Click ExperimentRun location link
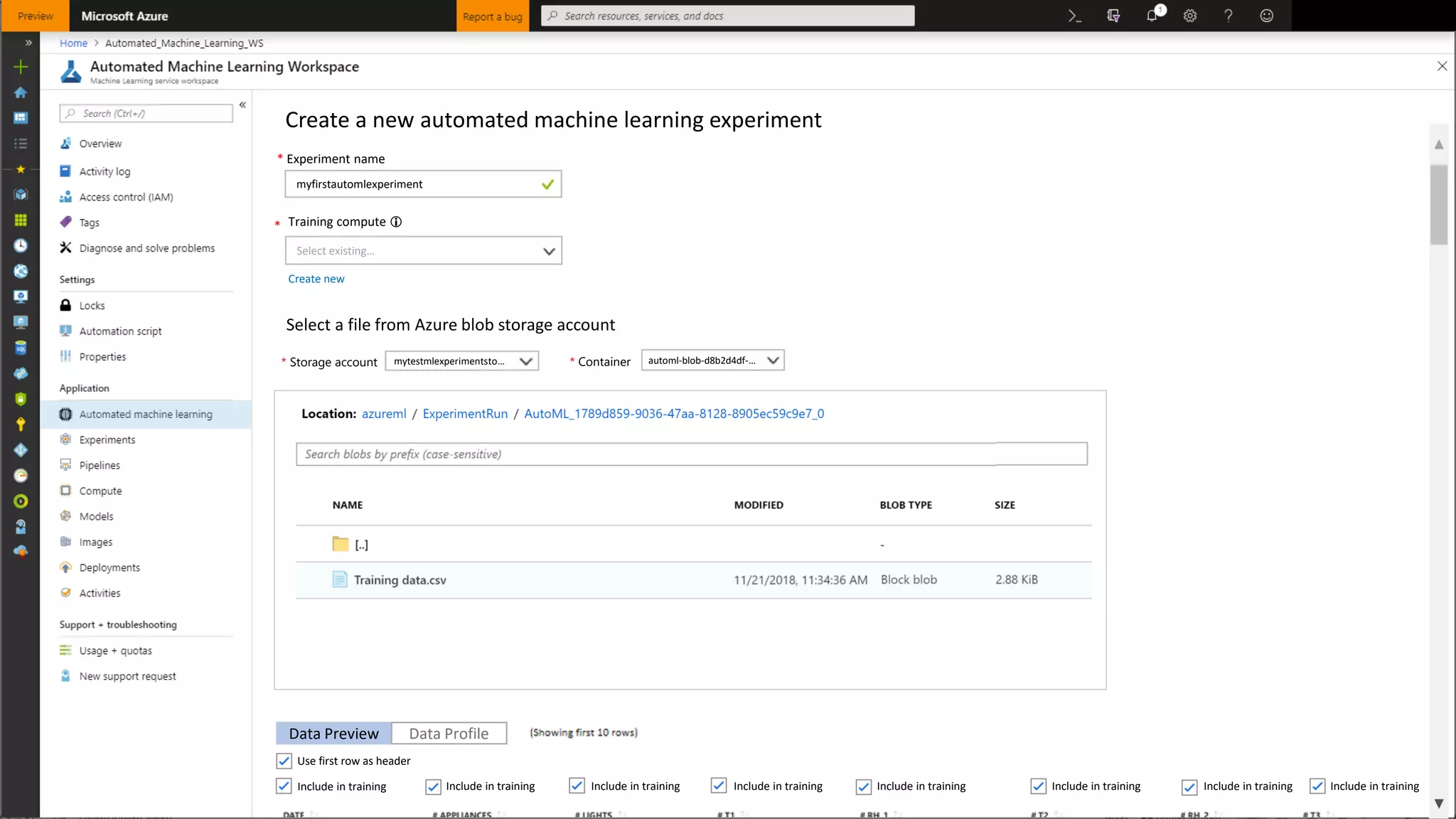1456x819 pixels. pos(465,414)
